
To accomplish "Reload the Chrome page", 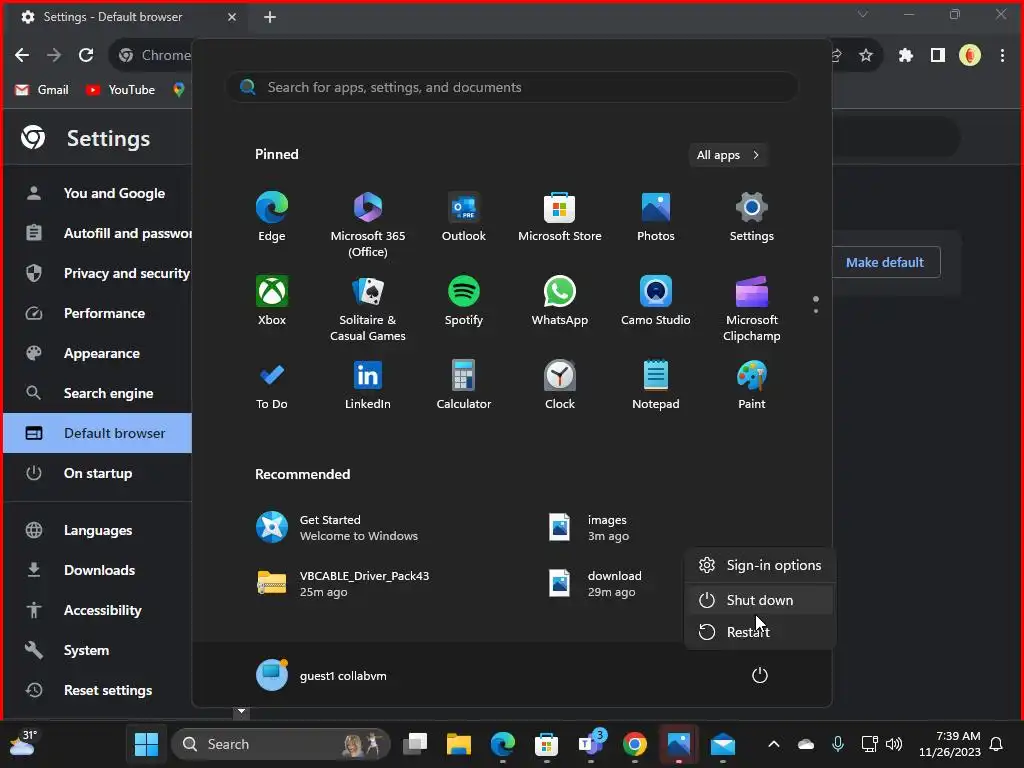I will pos(86,56).
